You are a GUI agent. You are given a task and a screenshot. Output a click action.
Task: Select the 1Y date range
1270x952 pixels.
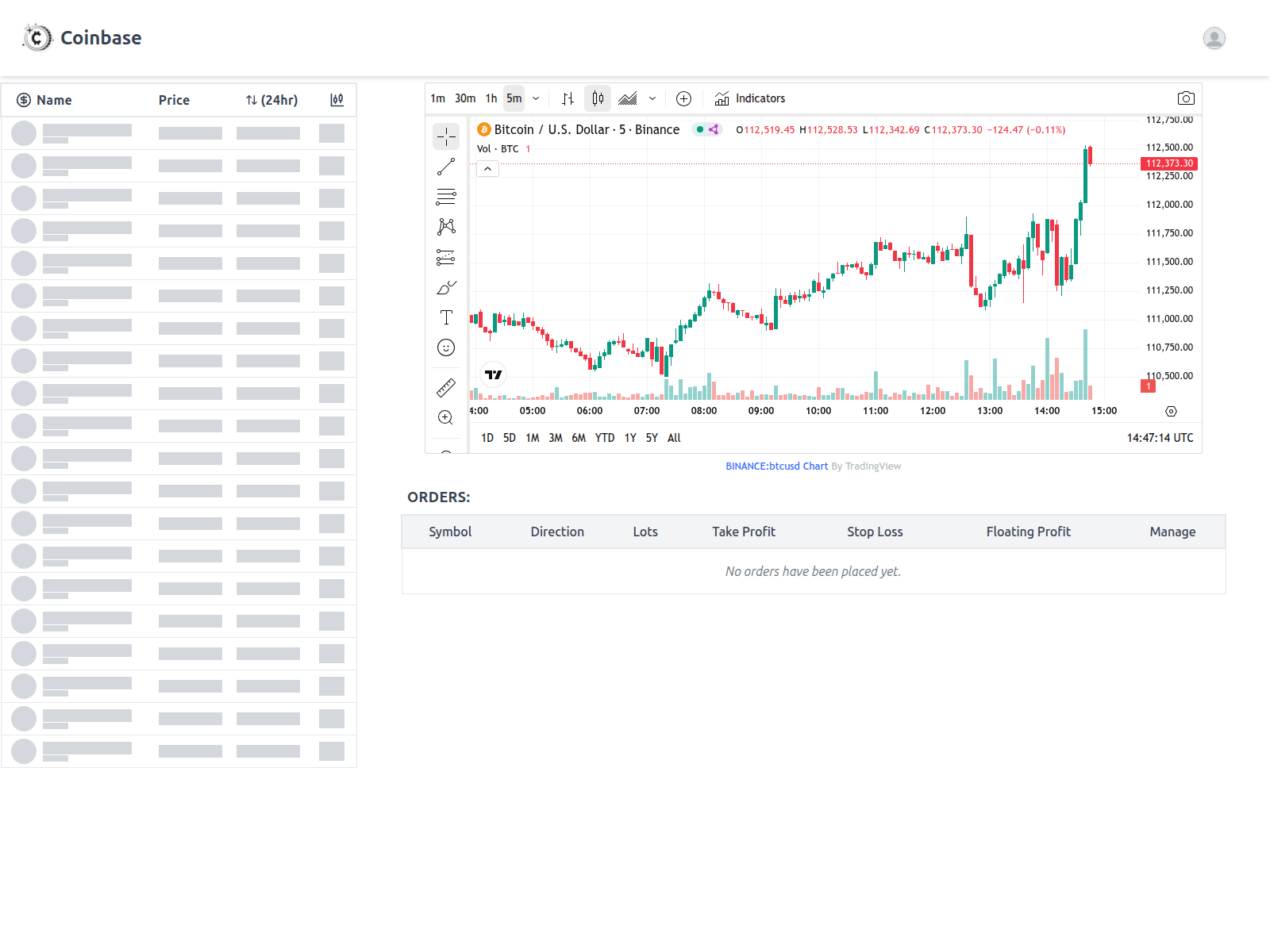pyautogui.click(x=630, y=438)
